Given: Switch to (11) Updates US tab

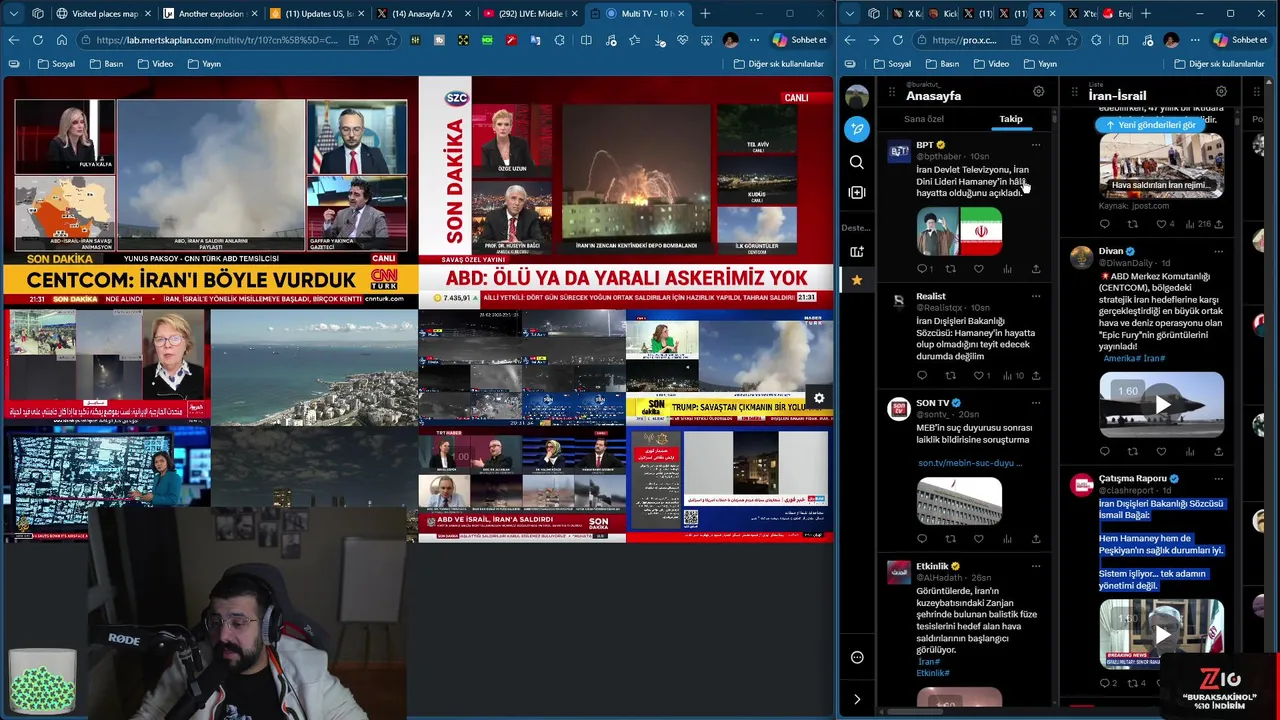Looking at the screenshot, I should tap(319, 14).
